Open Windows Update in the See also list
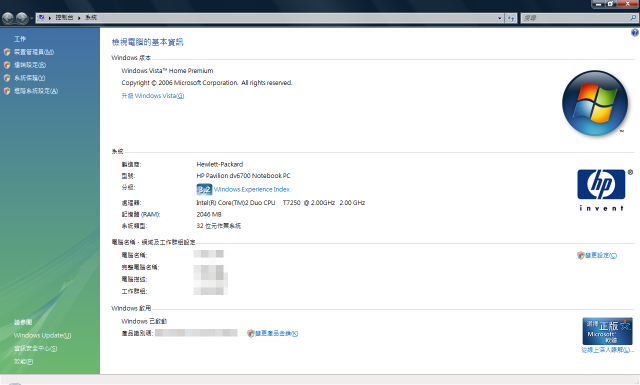Screen dimensions: 640x385 (x=42, y=335)
